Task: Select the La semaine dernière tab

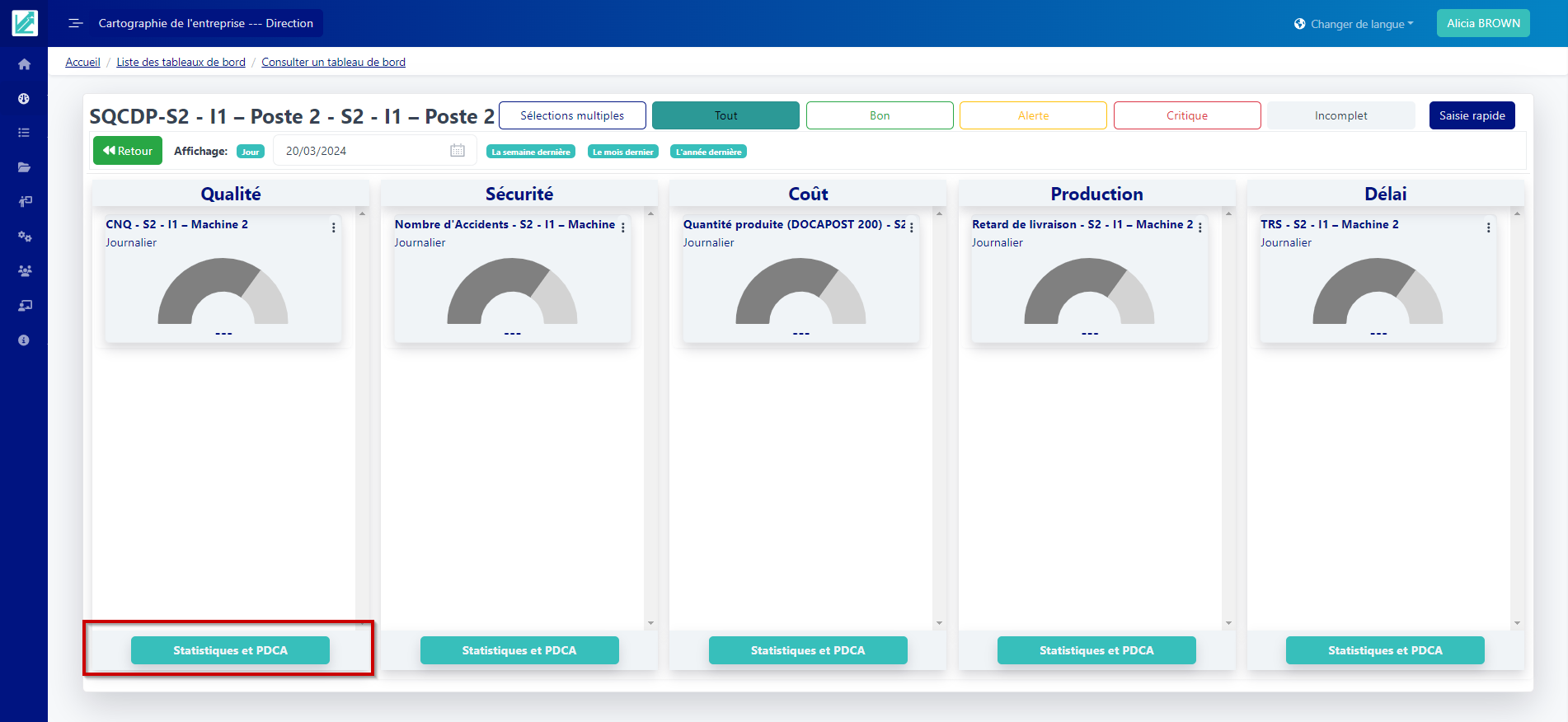Action: 531,152
